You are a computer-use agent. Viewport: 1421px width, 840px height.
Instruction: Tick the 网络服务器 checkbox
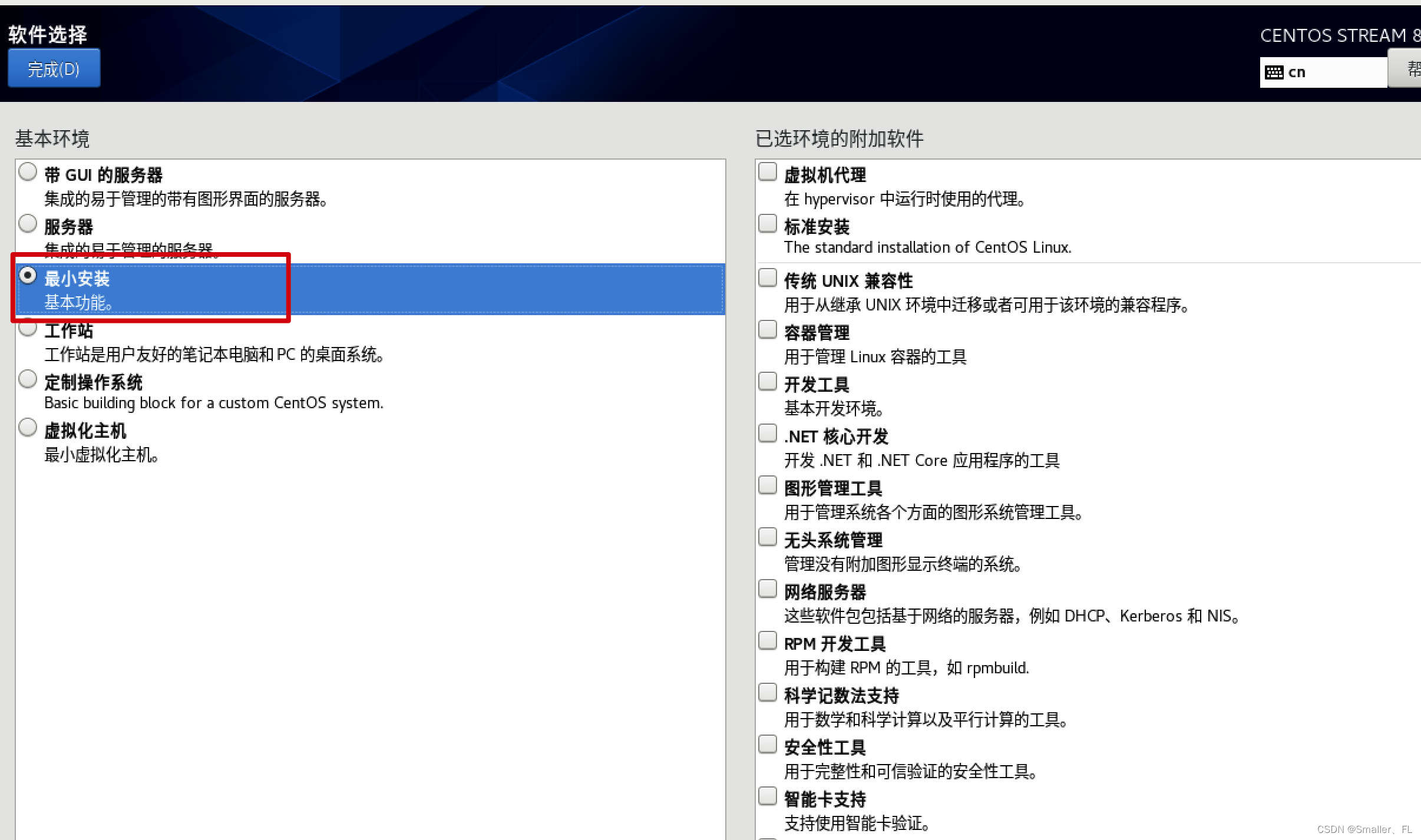767,589
